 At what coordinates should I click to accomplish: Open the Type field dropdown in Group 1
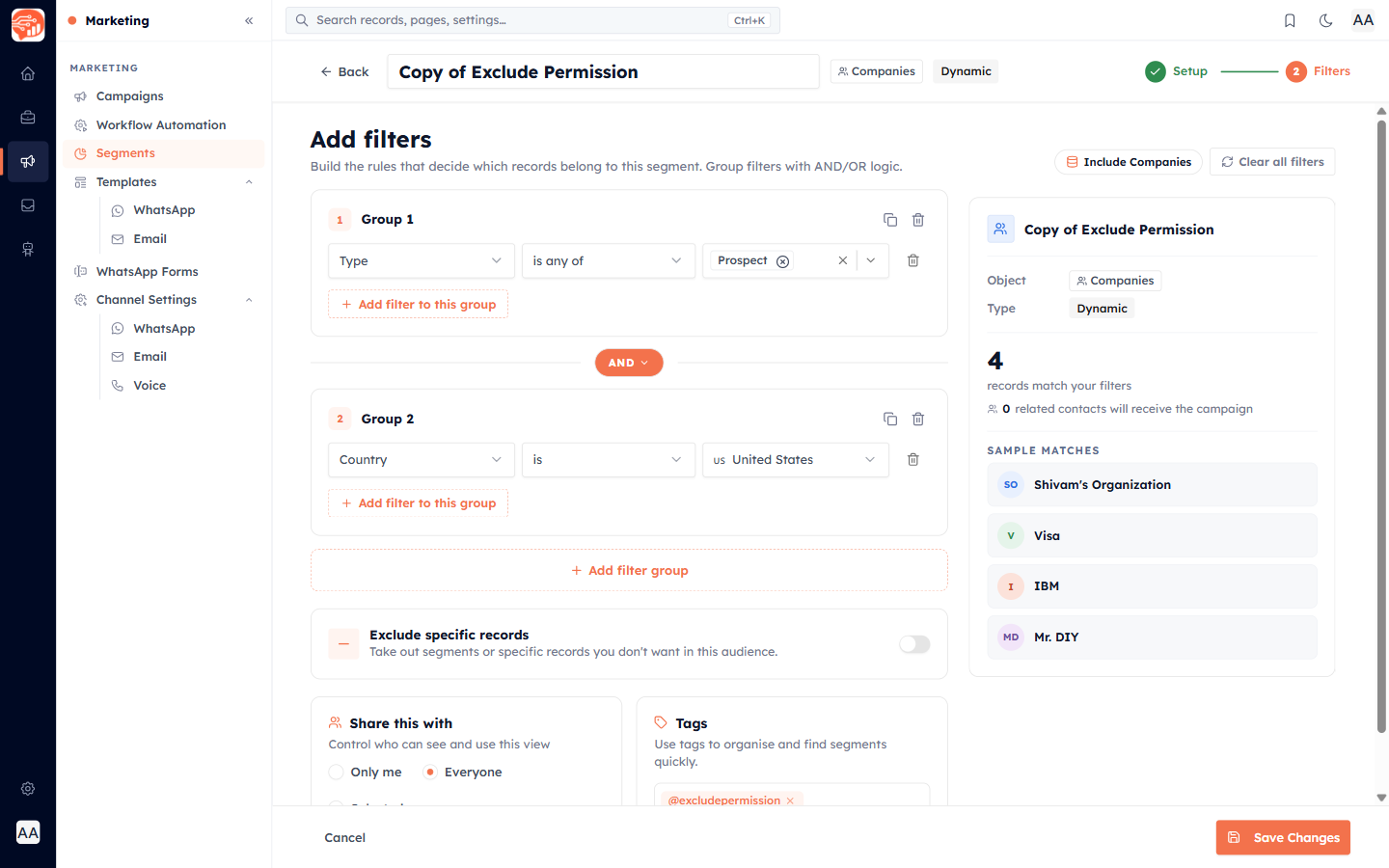[422, 260]
